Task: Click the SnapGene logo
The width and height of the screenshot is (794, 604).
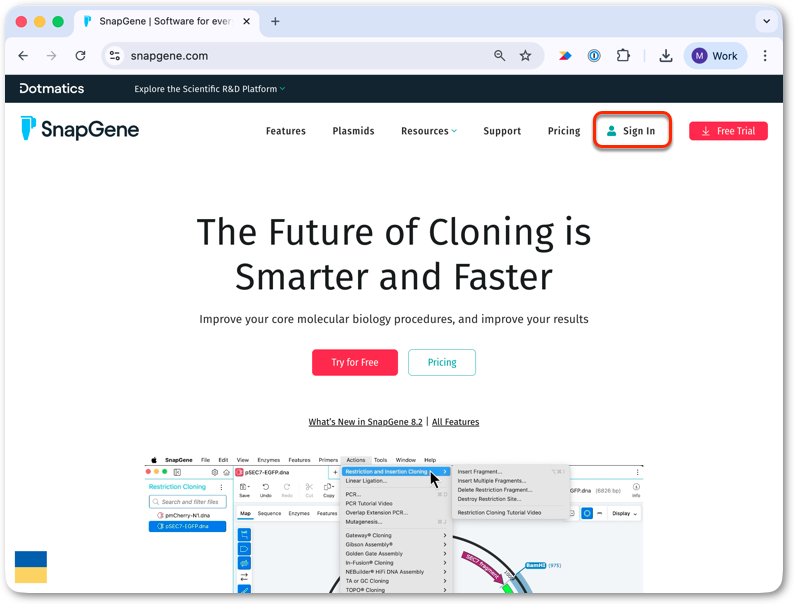Action: pyautogui.click(x=80, y=129)
